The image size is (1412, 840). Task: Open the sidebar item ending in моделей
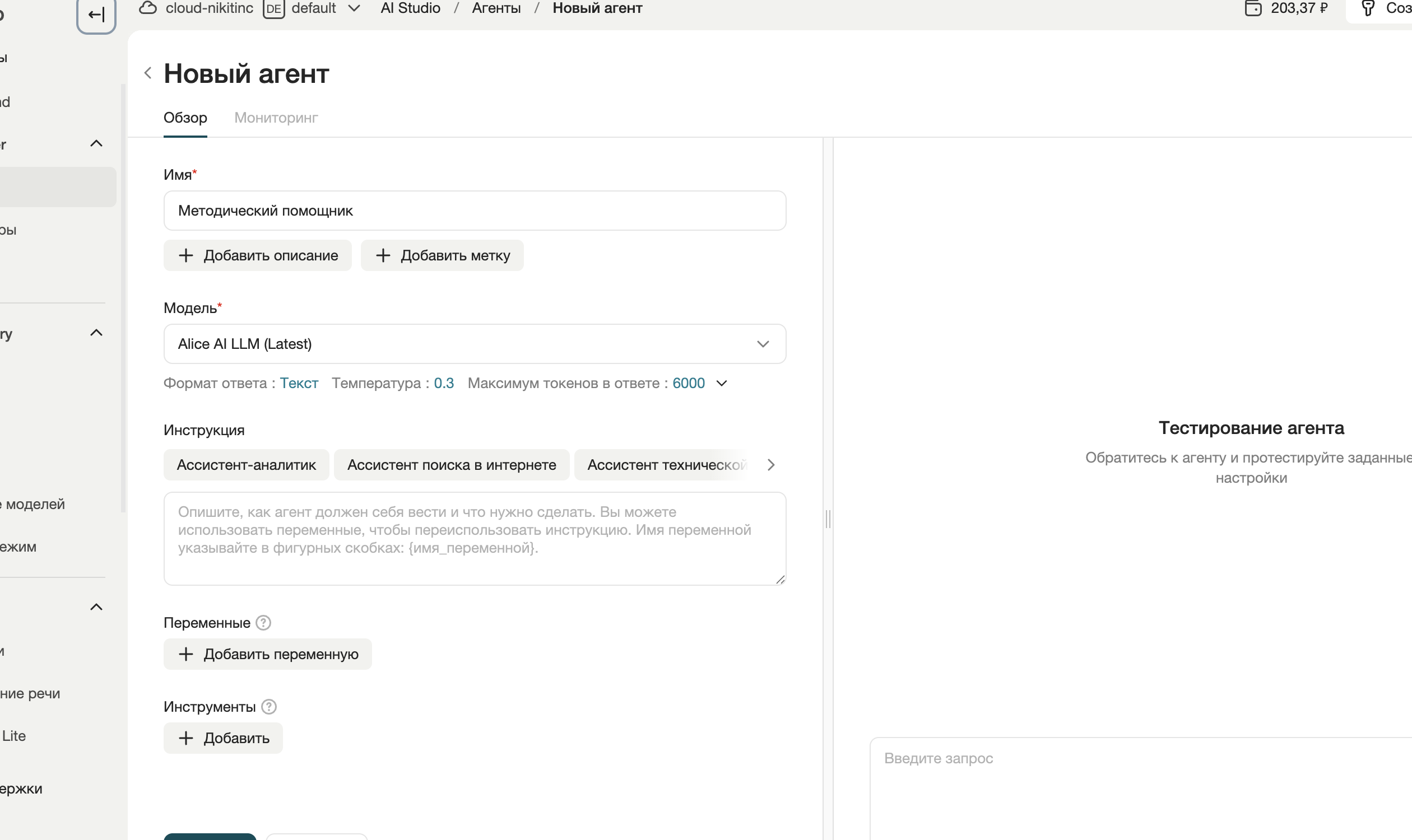[x=33, y=504]
